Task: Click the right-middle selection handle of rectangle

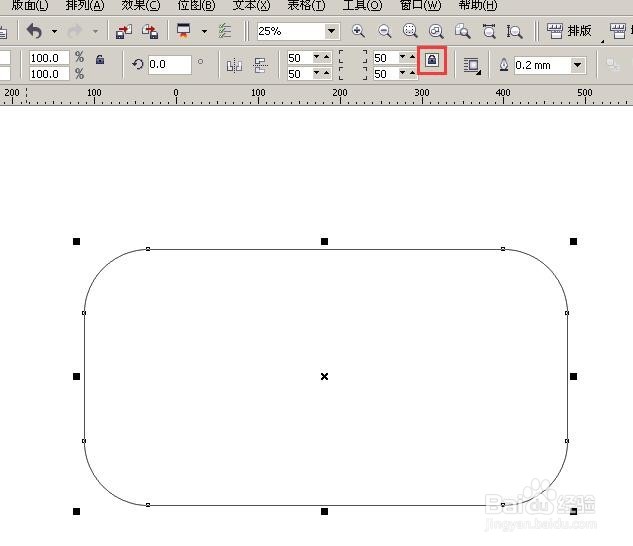Action: [573, 376]
